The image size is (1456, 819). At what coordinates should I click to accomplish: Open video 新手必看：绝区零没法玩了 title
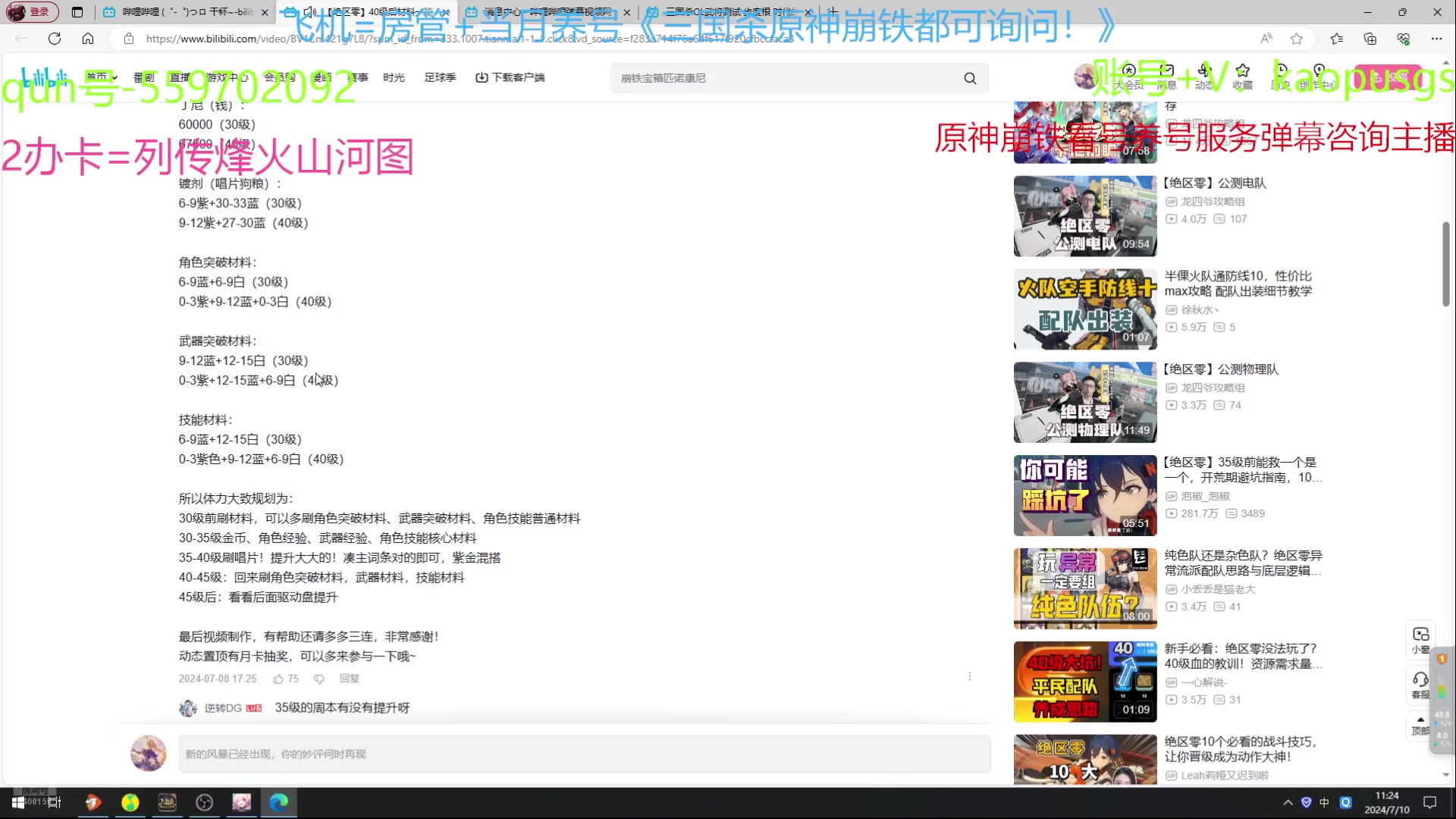click(1242, 656)
